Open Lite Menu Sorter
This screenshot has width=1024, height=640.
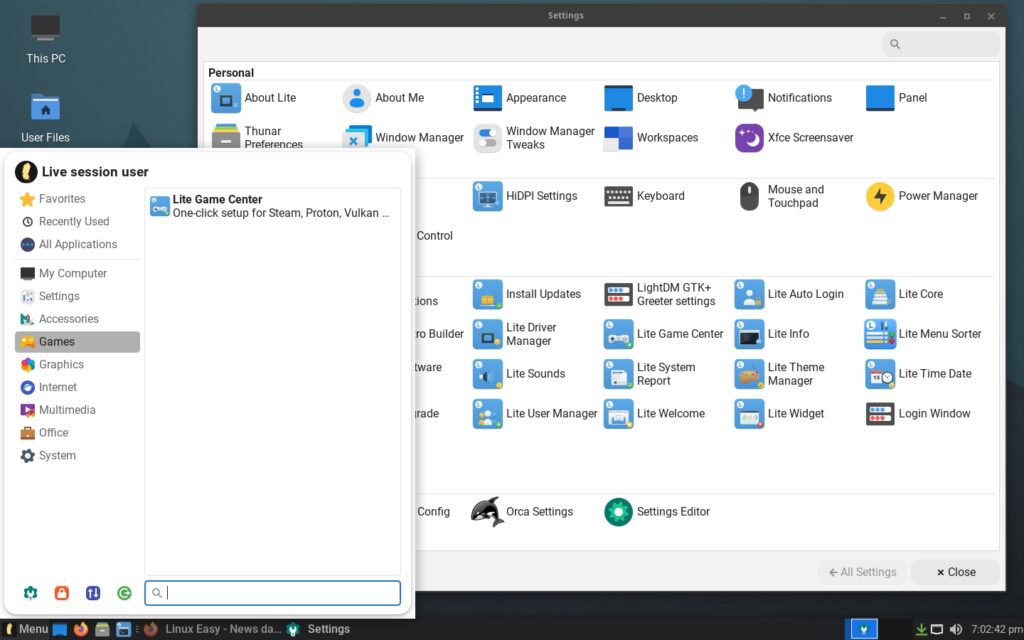pos(923,334)
